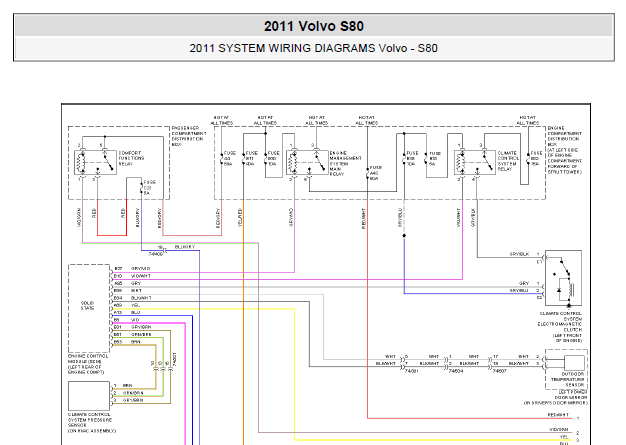
Task: Click the vertical 'YEL/RED' wire label
Action: point(240,218)
